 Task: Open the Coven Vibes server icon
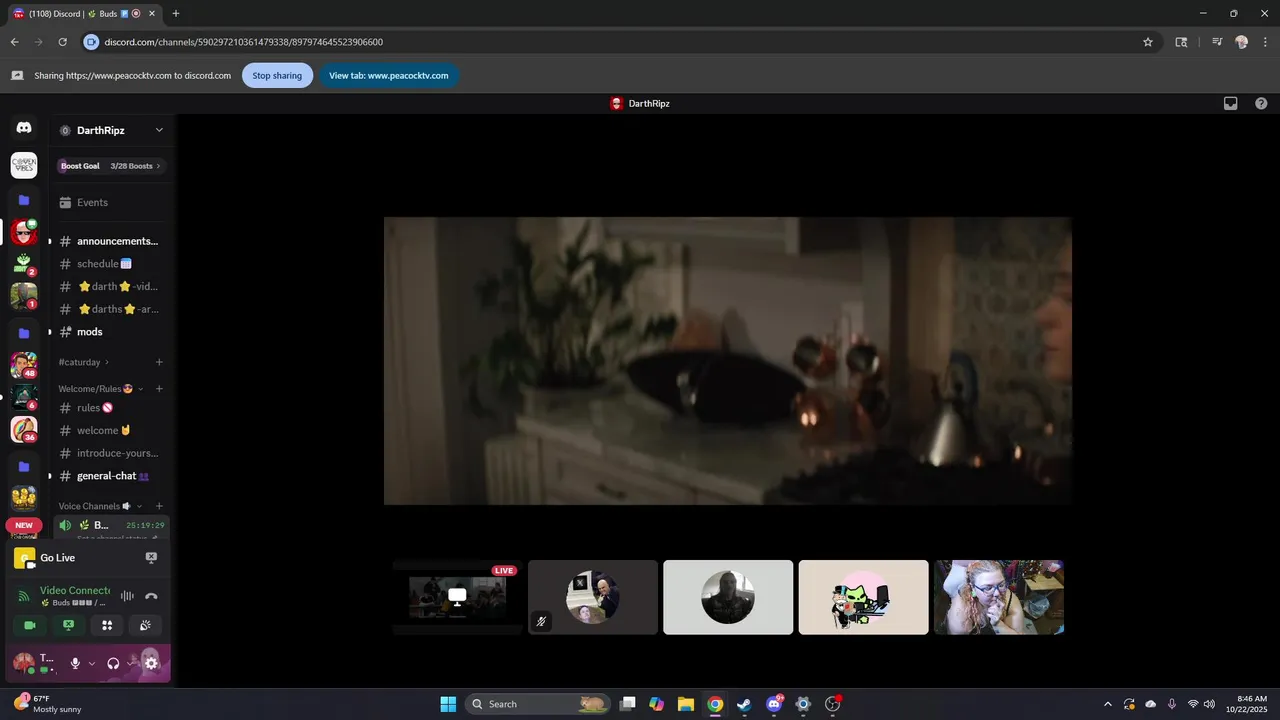24,165
